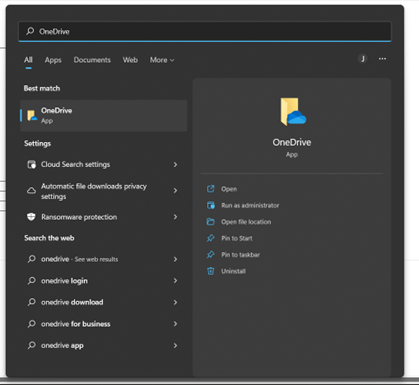Click the OneDrive app icon in Best match
This screenshot has width=419, height=385.
(32, 116)
